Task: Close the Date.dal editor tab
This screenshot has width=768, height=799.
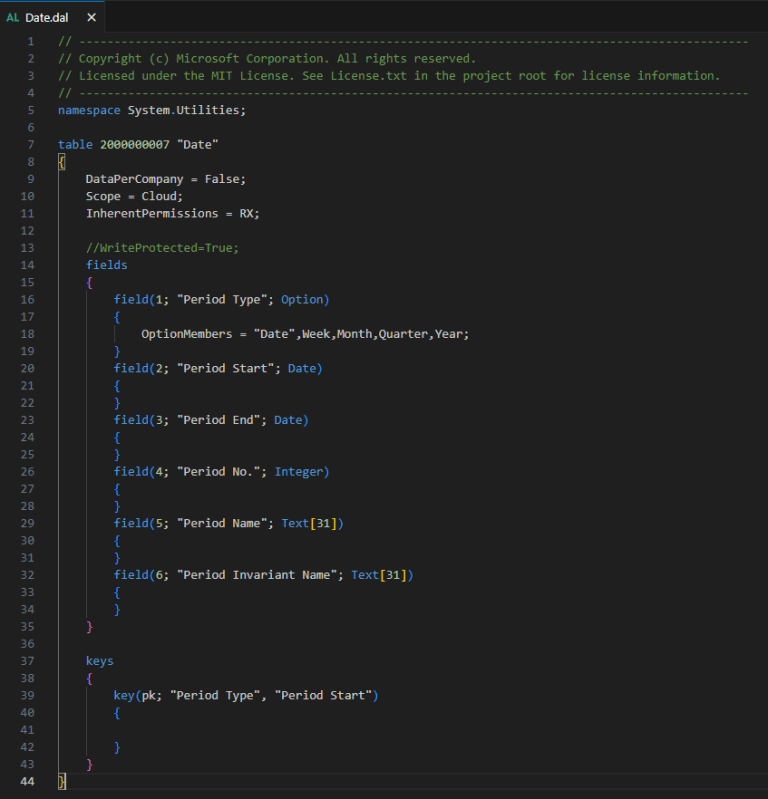Action: coord(91,18)
